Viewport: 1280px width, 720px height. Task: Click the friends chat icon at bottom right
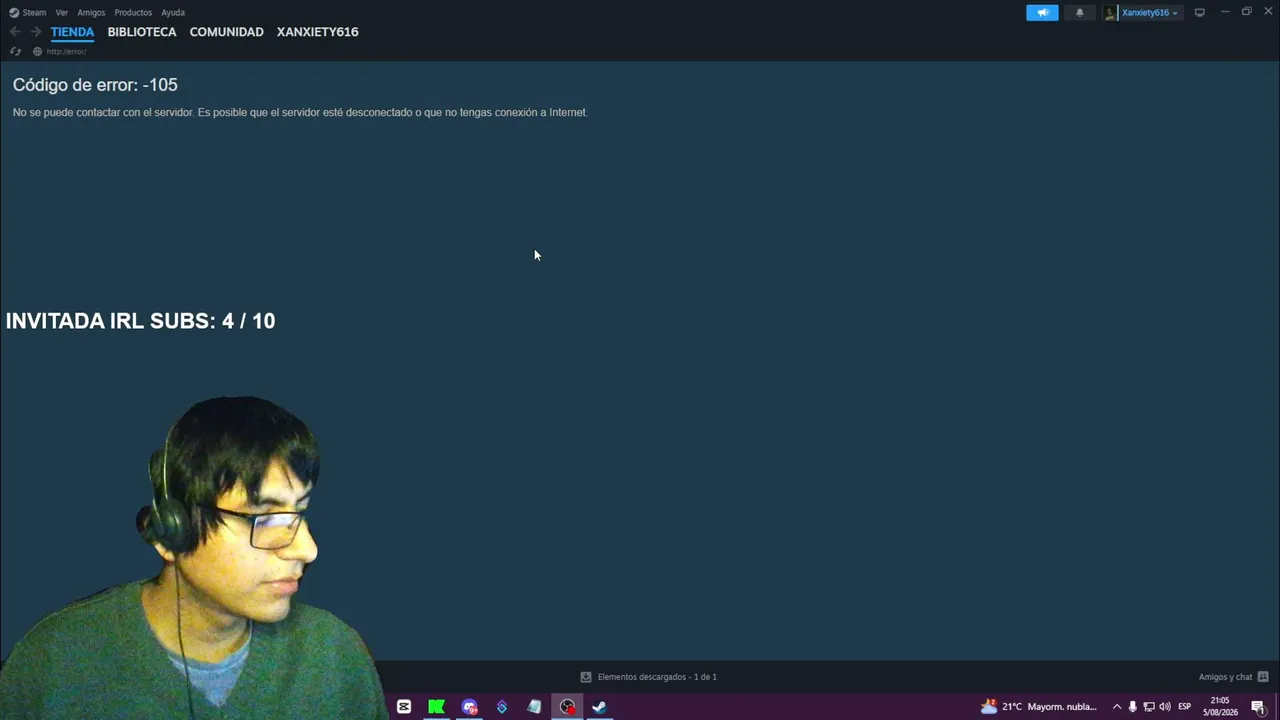pyautogui.click(x=1263, y=677)
